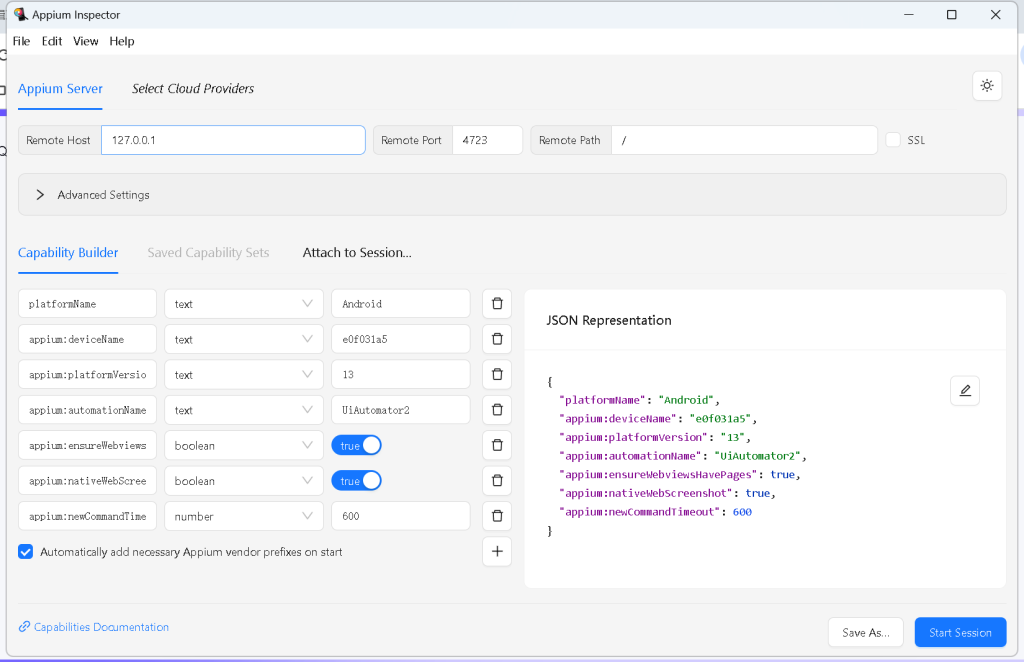Image resolution: width=1024 pixels, height=662 pixels.
Task: Click "appium:ensureWebviewsHavePages" JSON line
Action: tap(679, 475)
